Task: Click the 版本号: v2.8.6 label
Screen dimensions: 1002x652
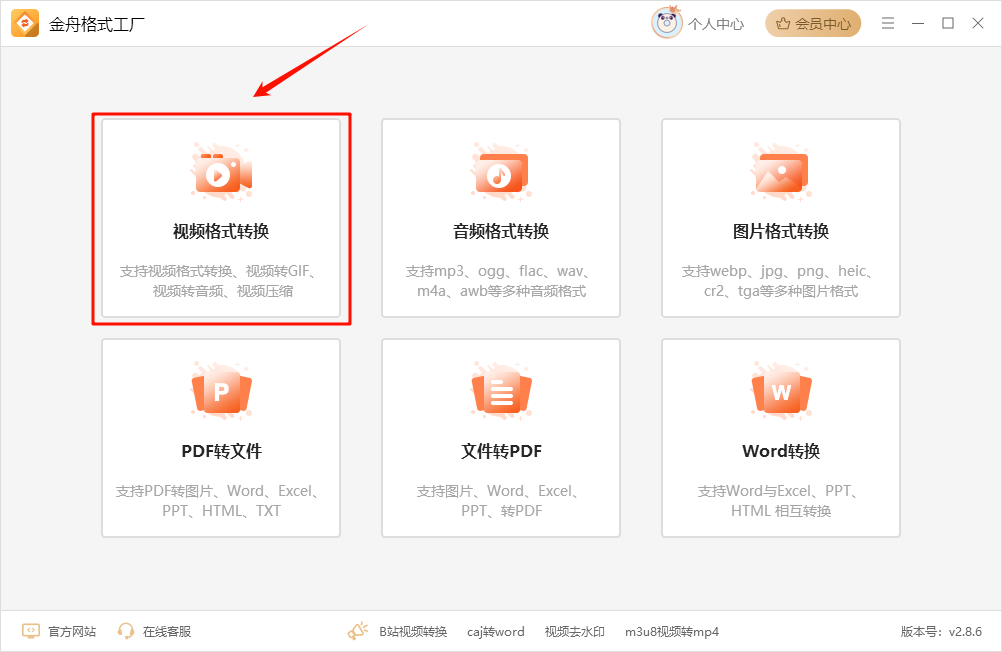Action: [941, 632]
